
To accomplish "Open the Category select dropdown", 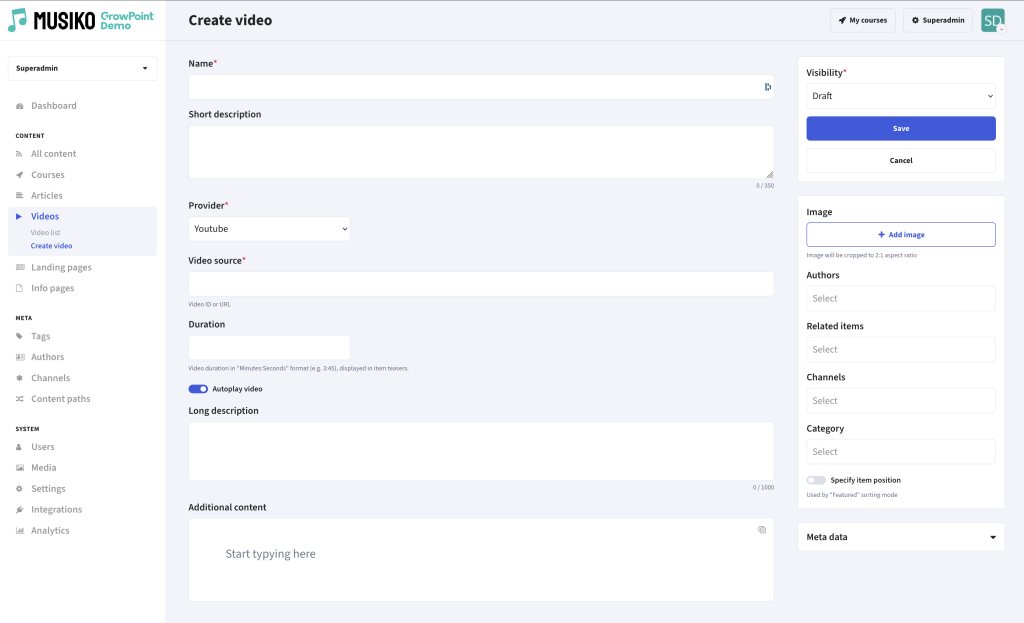I will tap(901, 452).
